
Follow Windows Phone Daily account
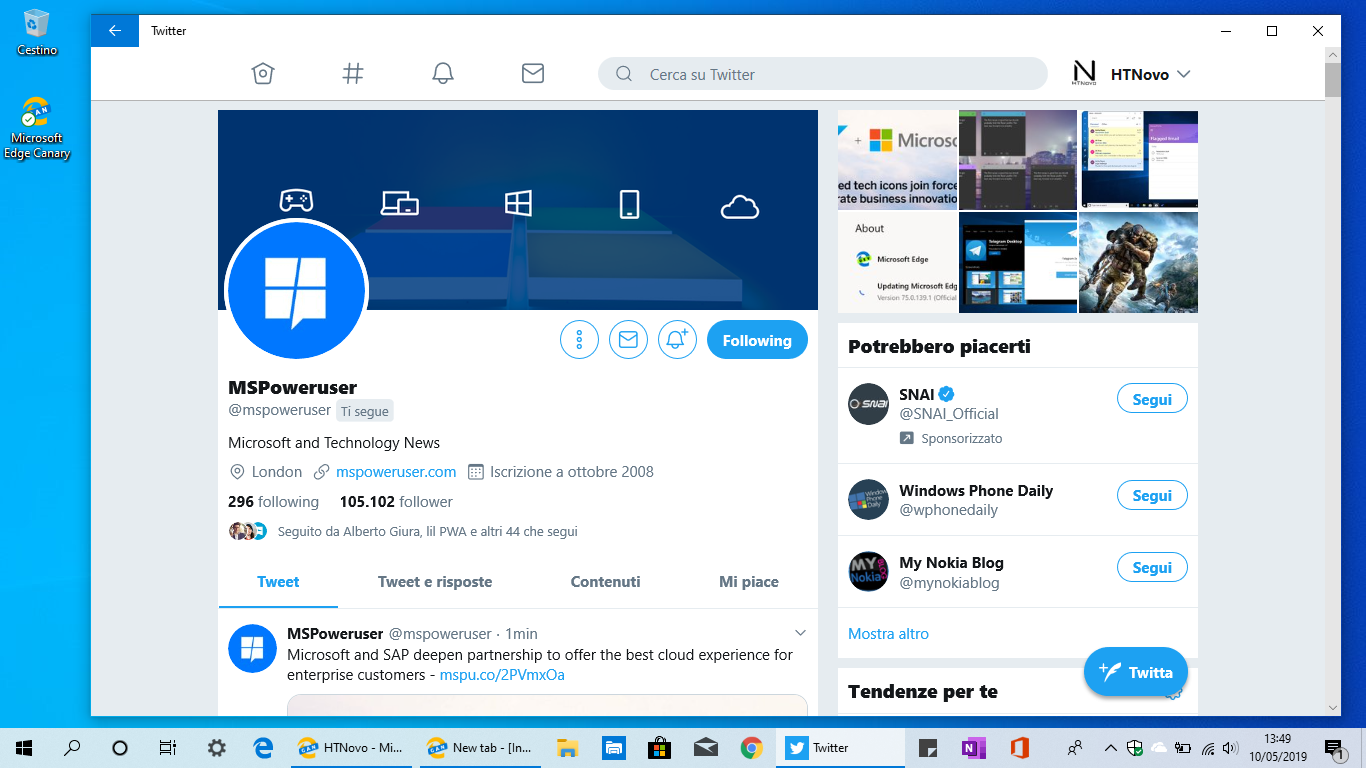point(1152,495)
